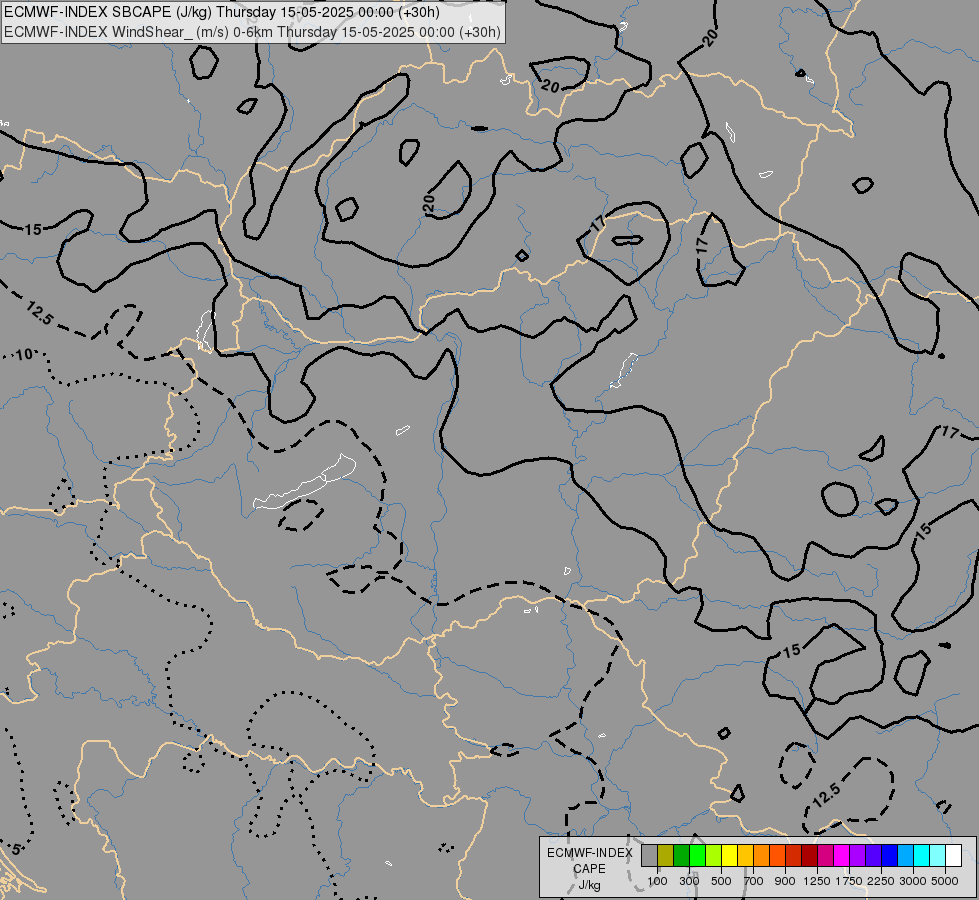979x900 pixels.
Task: Select the olive swatch in the CAPE legend
Action: point(666,855)
